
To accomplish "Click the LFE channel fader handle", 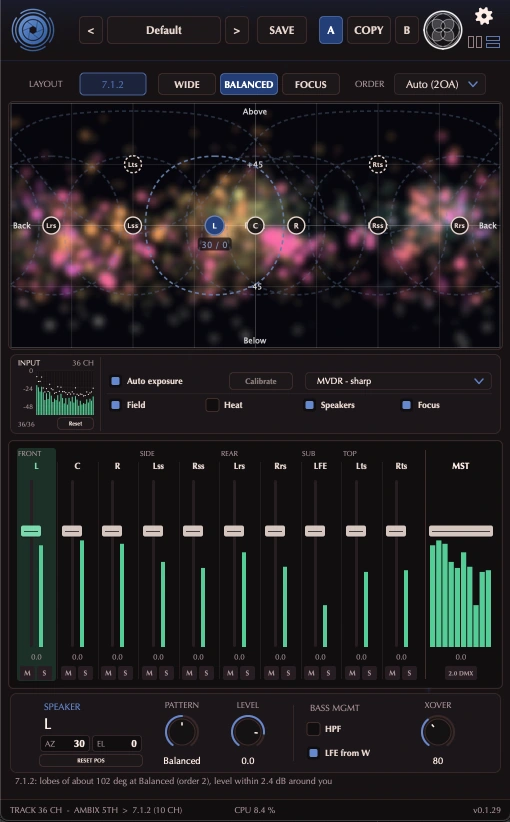I will 315,531.
